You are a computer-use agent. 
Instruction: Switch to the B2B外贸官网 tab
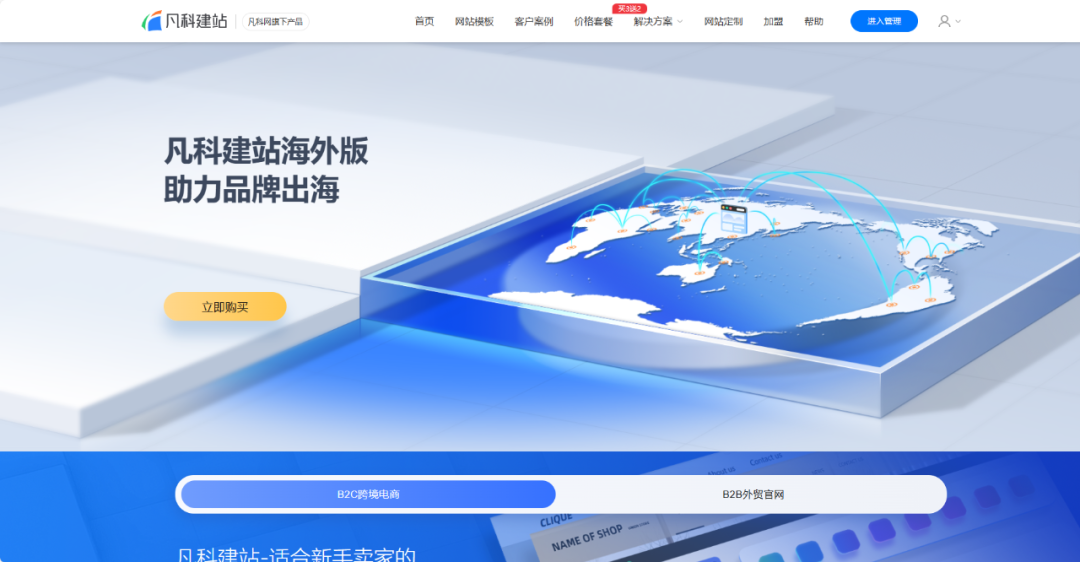click(x=753, y=495)
